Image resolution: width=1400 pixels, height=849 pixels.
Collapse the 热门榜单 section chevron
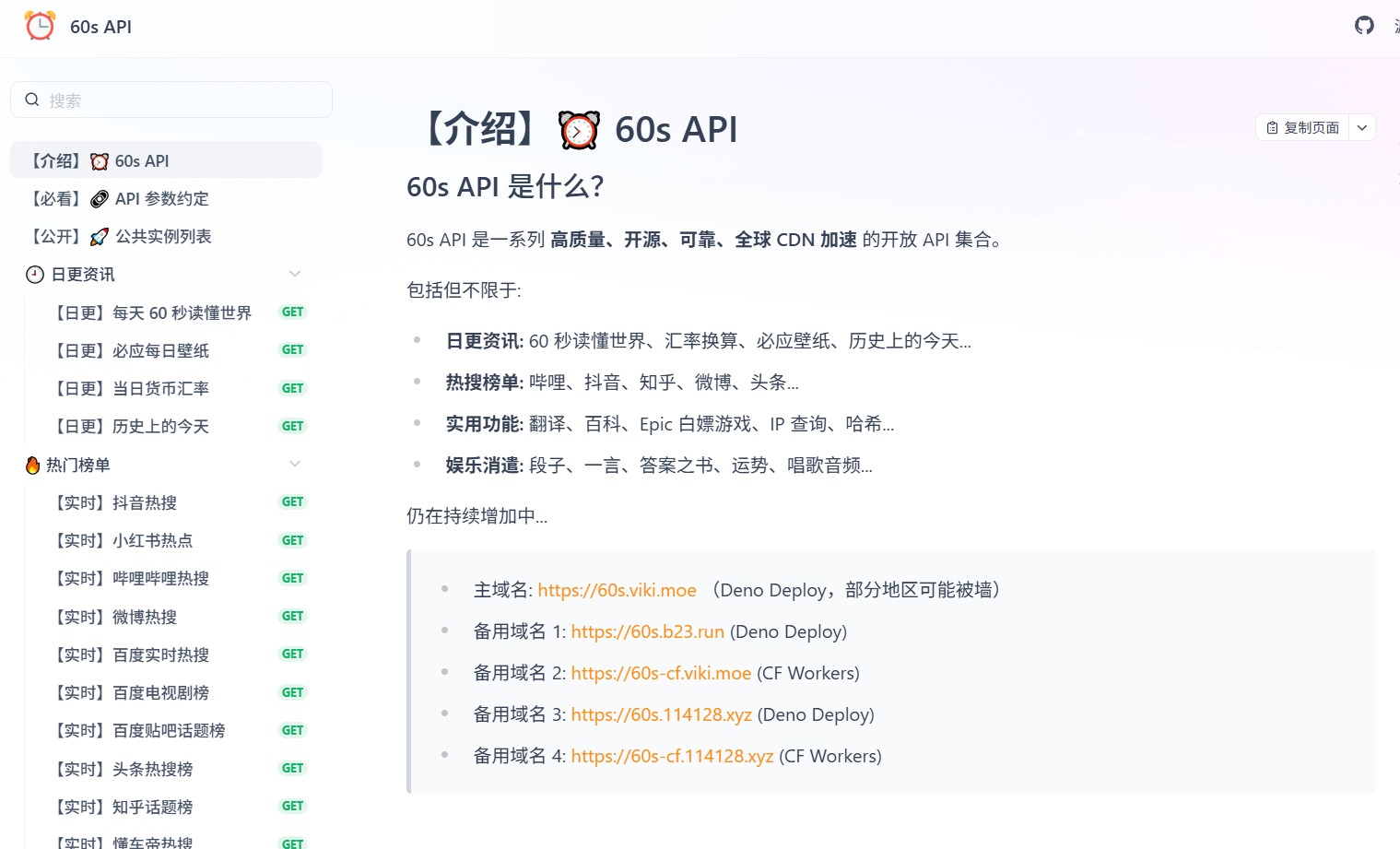point(295,464)
